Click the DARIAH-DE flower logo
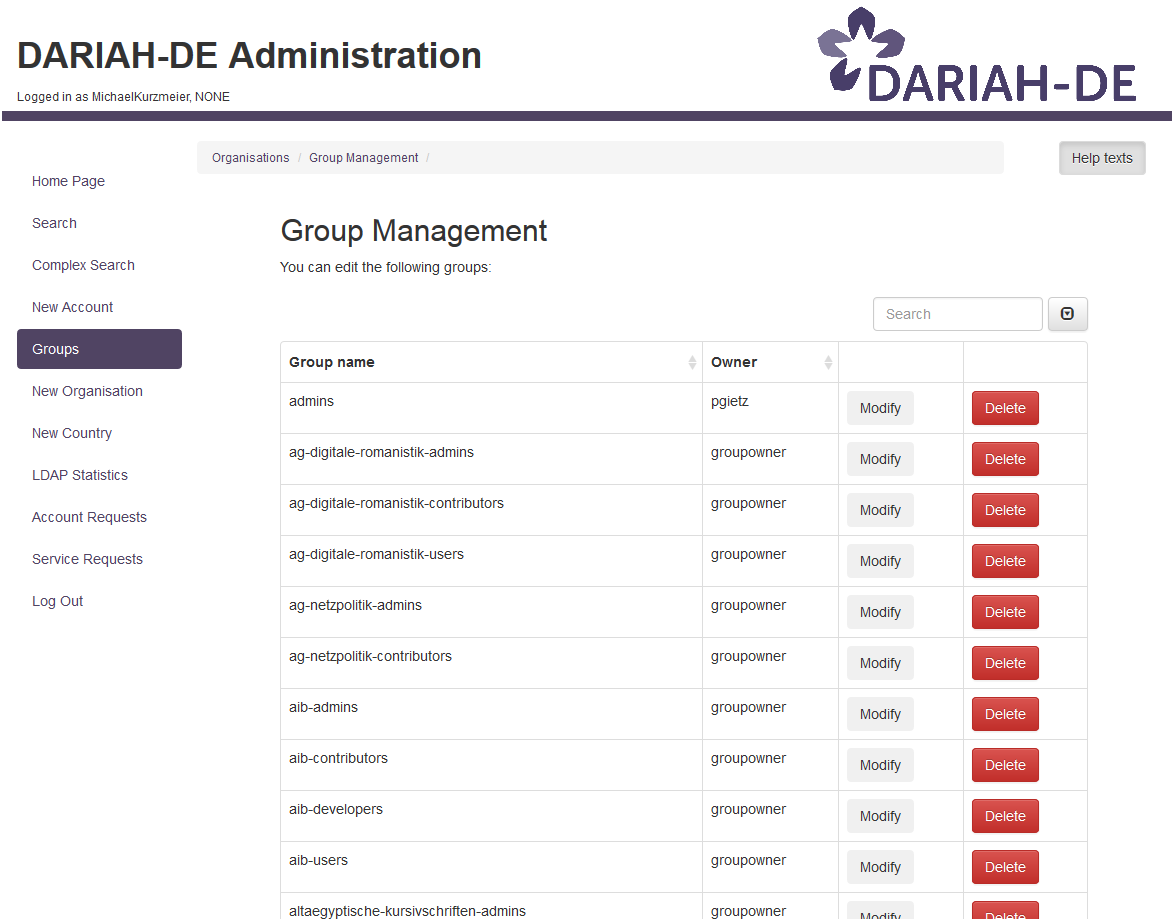Screen dimensions: 1173x919 [x=859, y=48]
